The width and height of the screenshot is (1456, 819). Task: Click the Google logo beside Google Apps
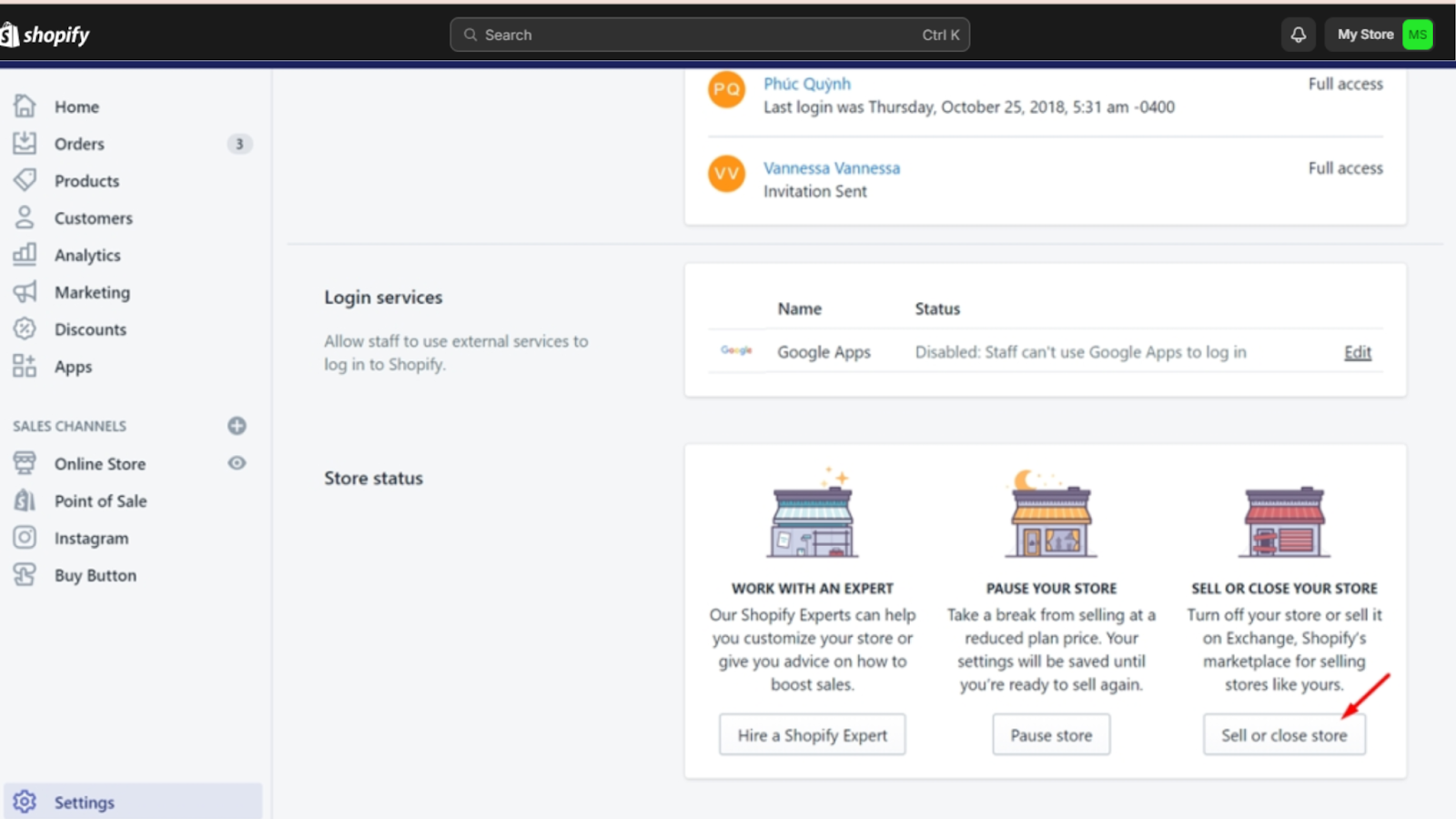coord(736,350)
